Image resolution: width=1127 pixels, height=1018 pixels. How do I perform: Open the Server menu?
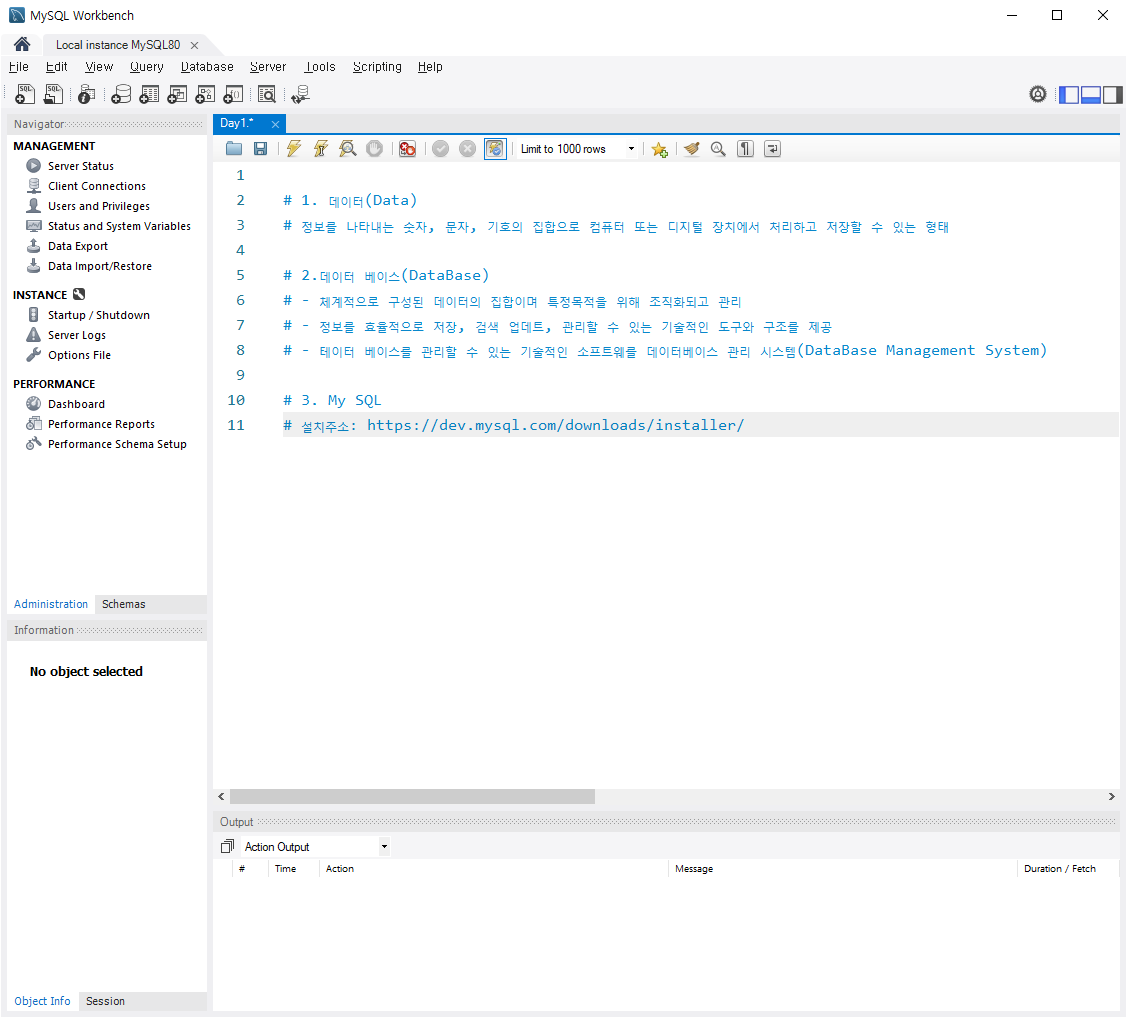(267, 67)
